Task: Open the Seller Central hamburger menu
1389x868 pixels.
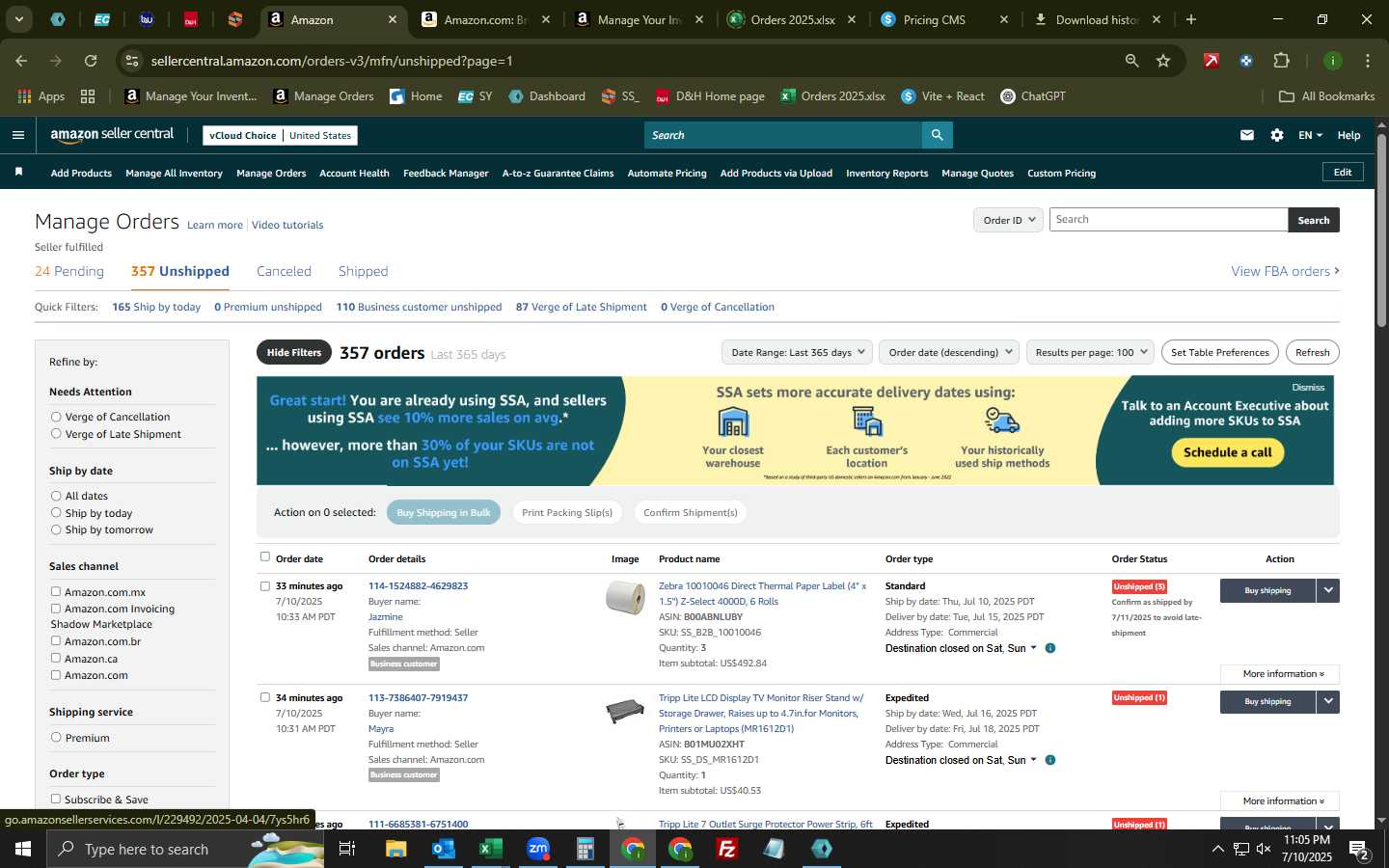Action: [x=18, y=135]
